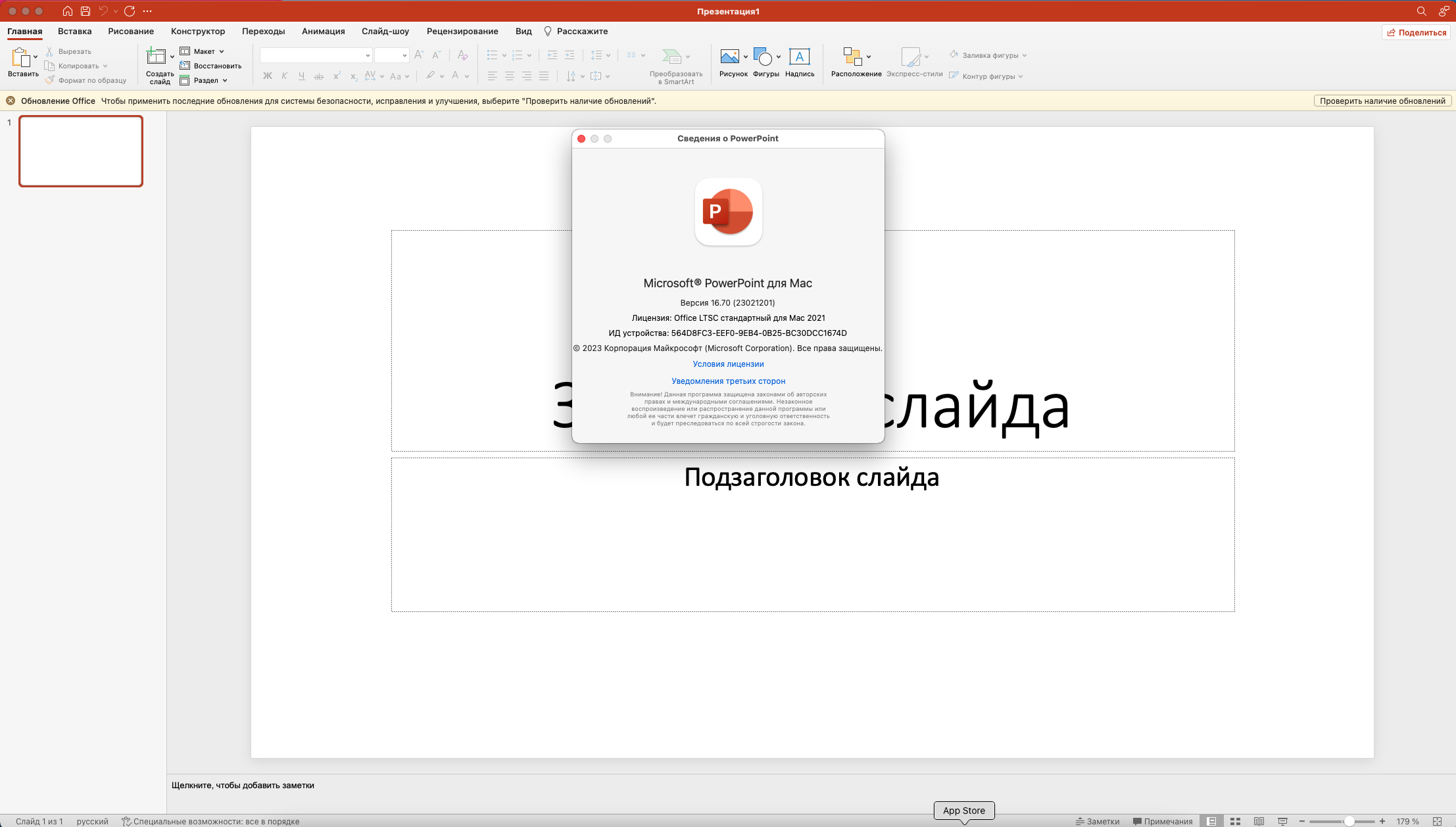Select slide 1 thumbnail
Viewport: 1456px width, 827px height.
(x=81, y=151)
